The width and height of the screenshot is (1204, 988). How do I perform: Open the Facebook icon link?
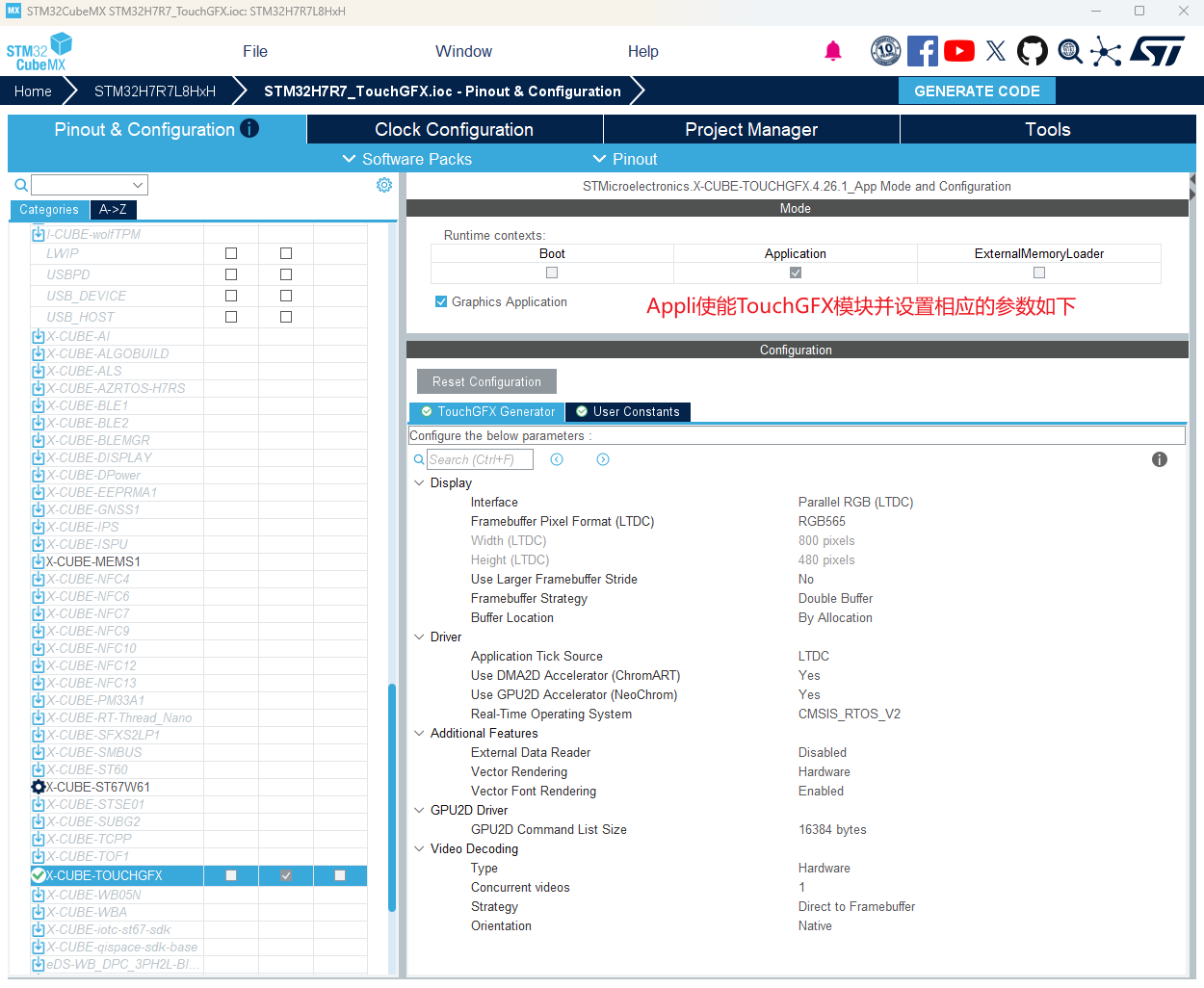[x=923, y=51]
